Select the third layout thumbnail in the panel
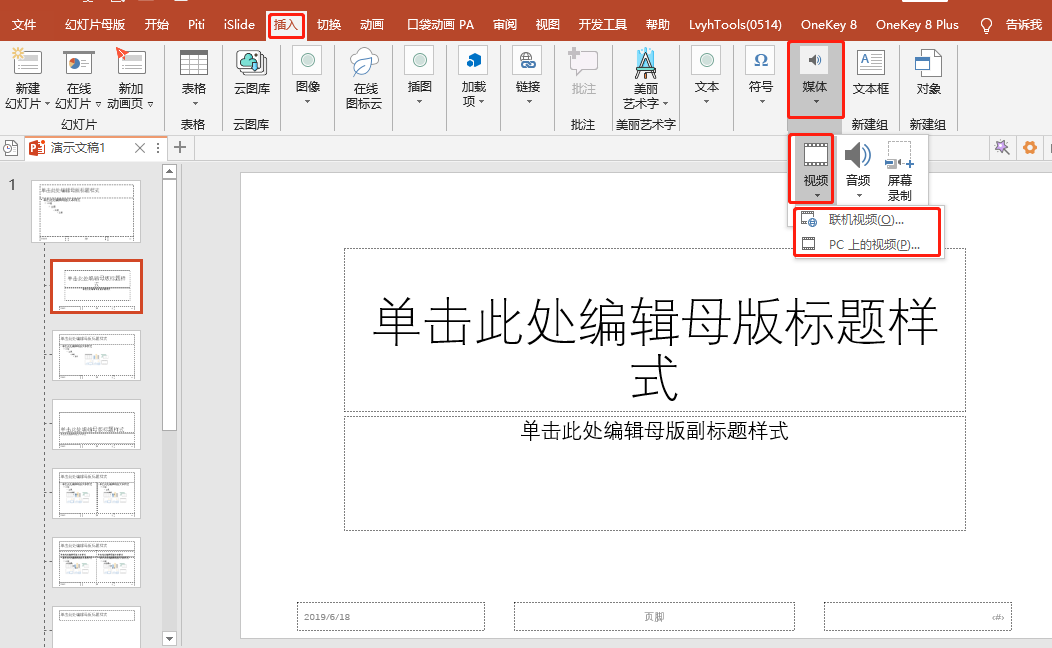This screenshot has width=1052, height=648. tap(97, 355)
